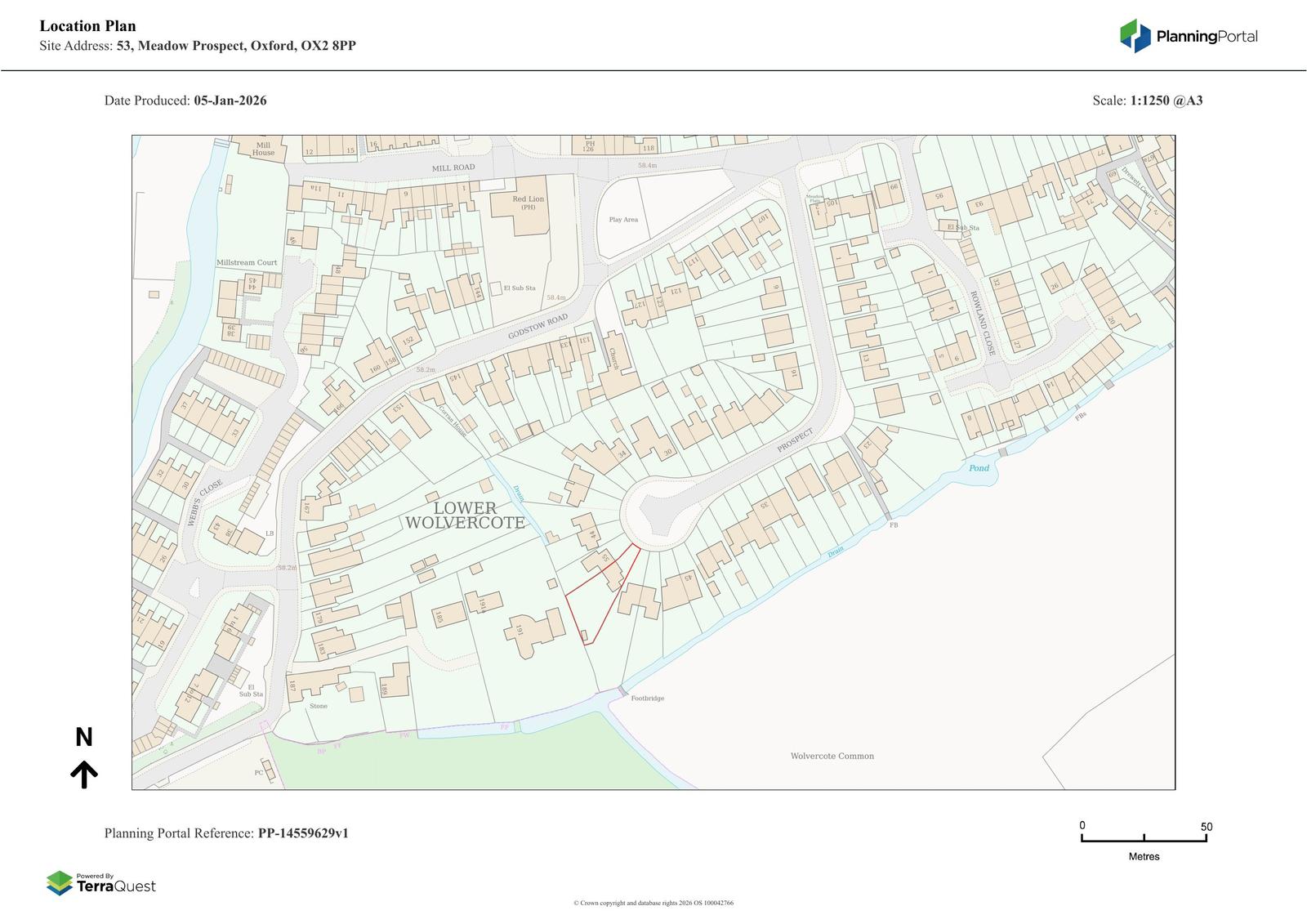The height and width of the screenshot is (924, 1307).
Task: Click the Wolvercote Common label
Action: pos(832,756)
